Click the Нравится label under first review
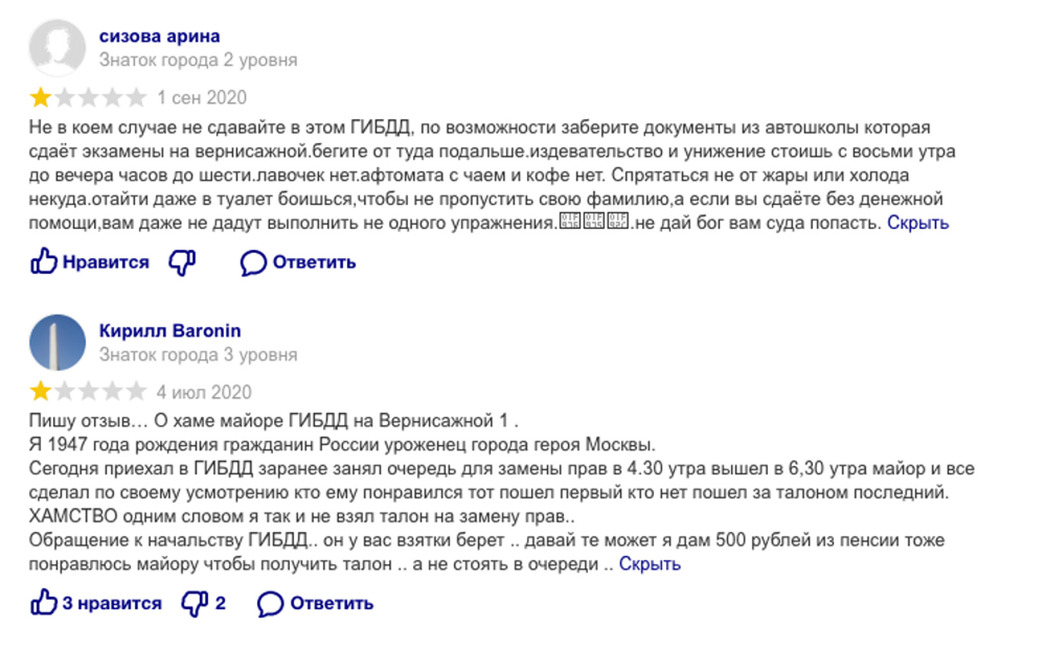Viewport: 1046px width, 650px height. 105,263
